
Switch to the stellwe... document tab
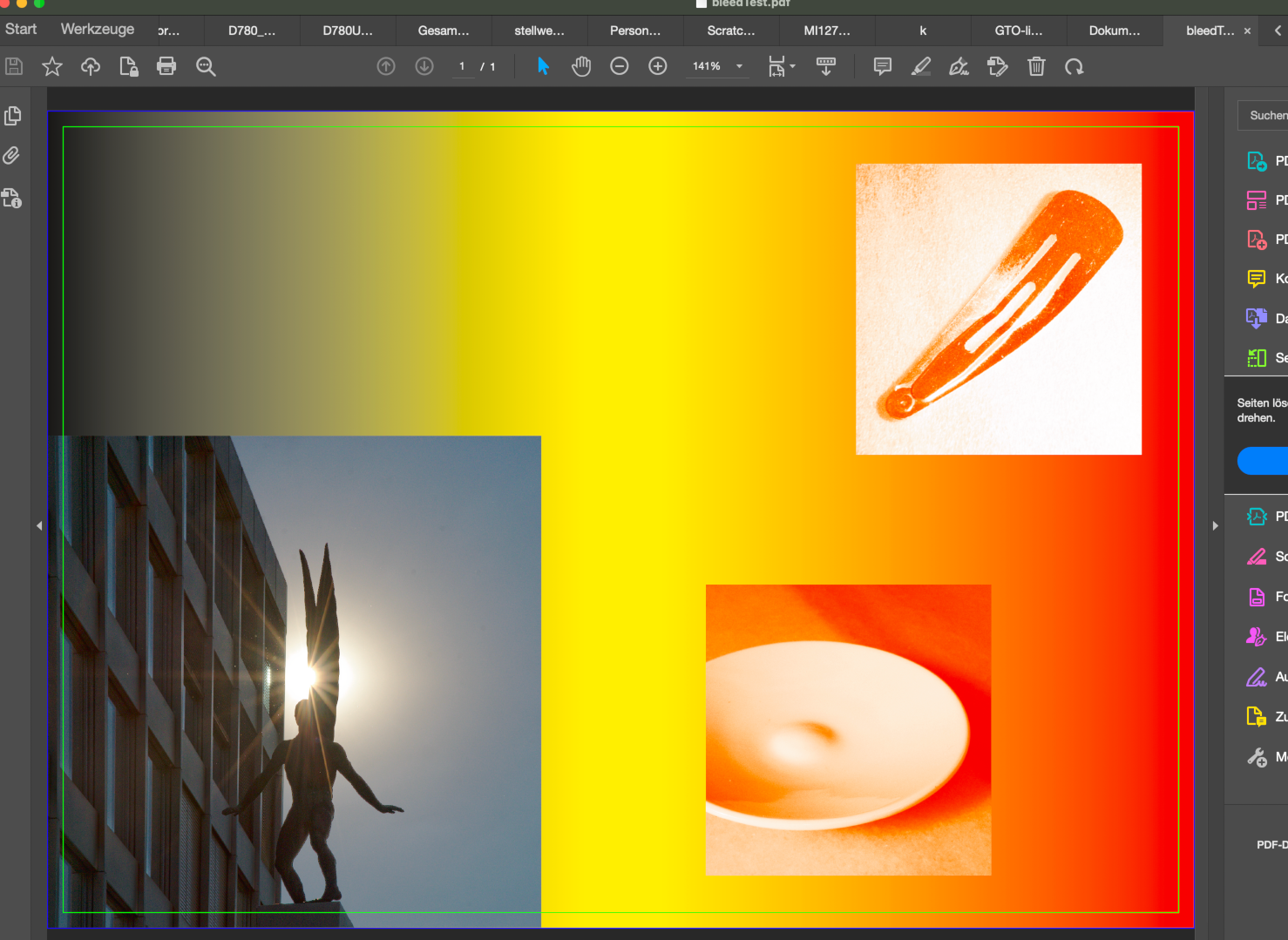539,30
